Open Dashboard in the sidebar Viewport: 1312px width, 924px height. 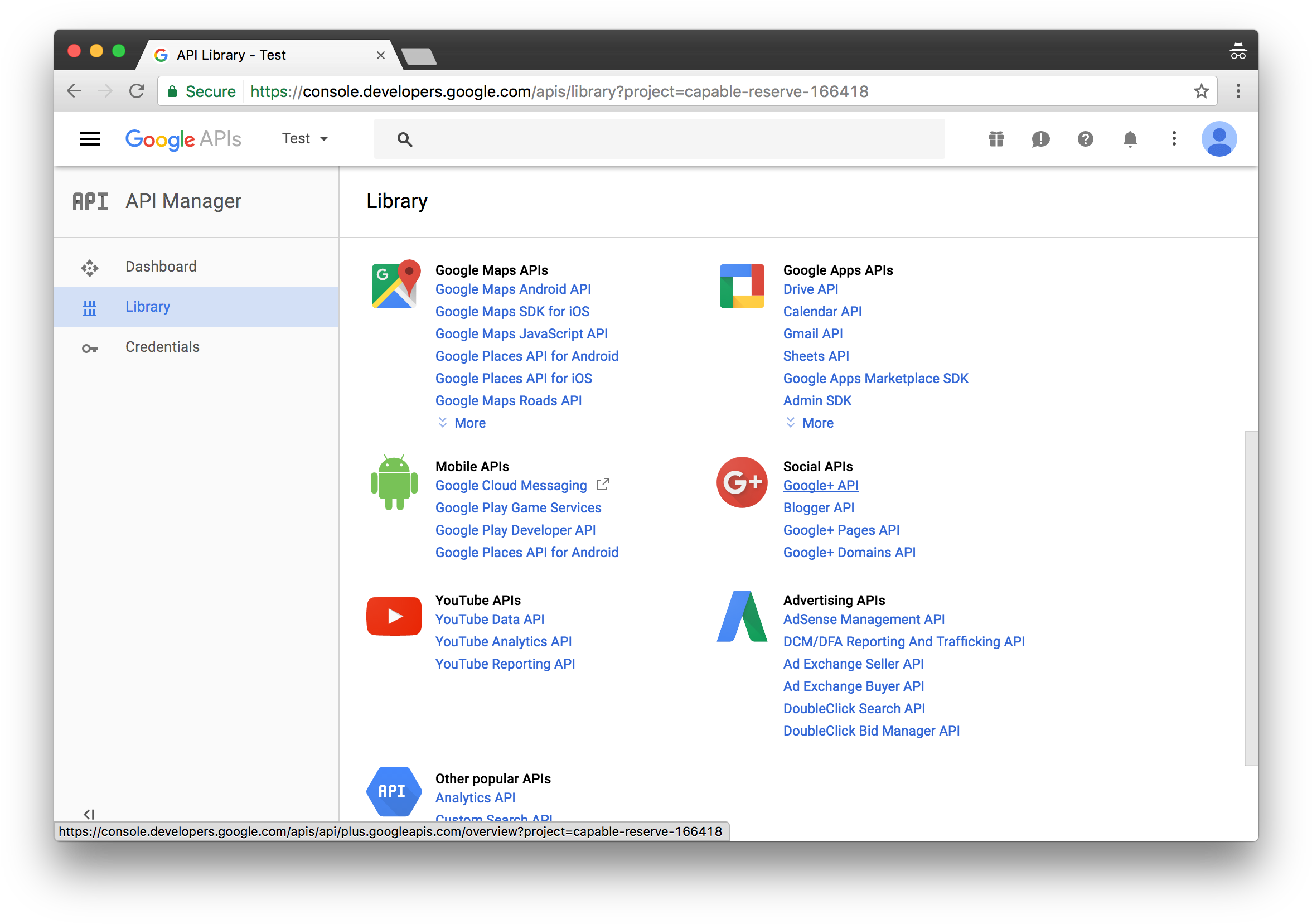tap(197, 267)
